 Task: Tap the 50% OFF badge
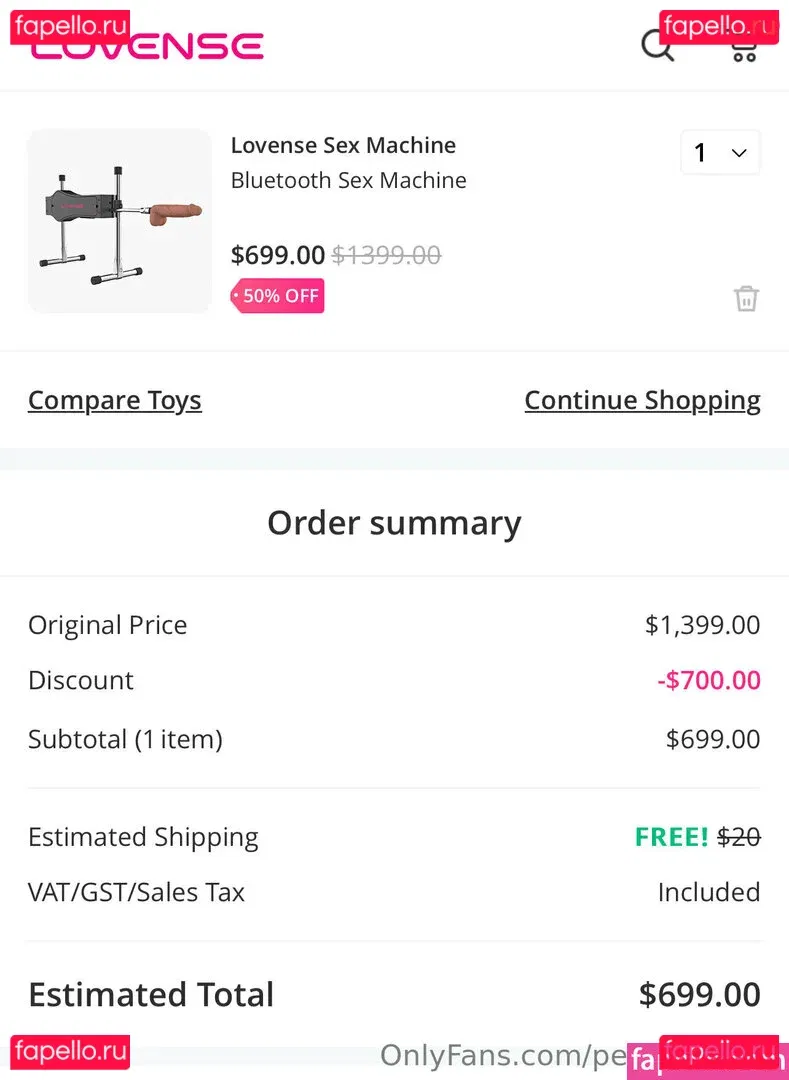[x=278, y=296]
